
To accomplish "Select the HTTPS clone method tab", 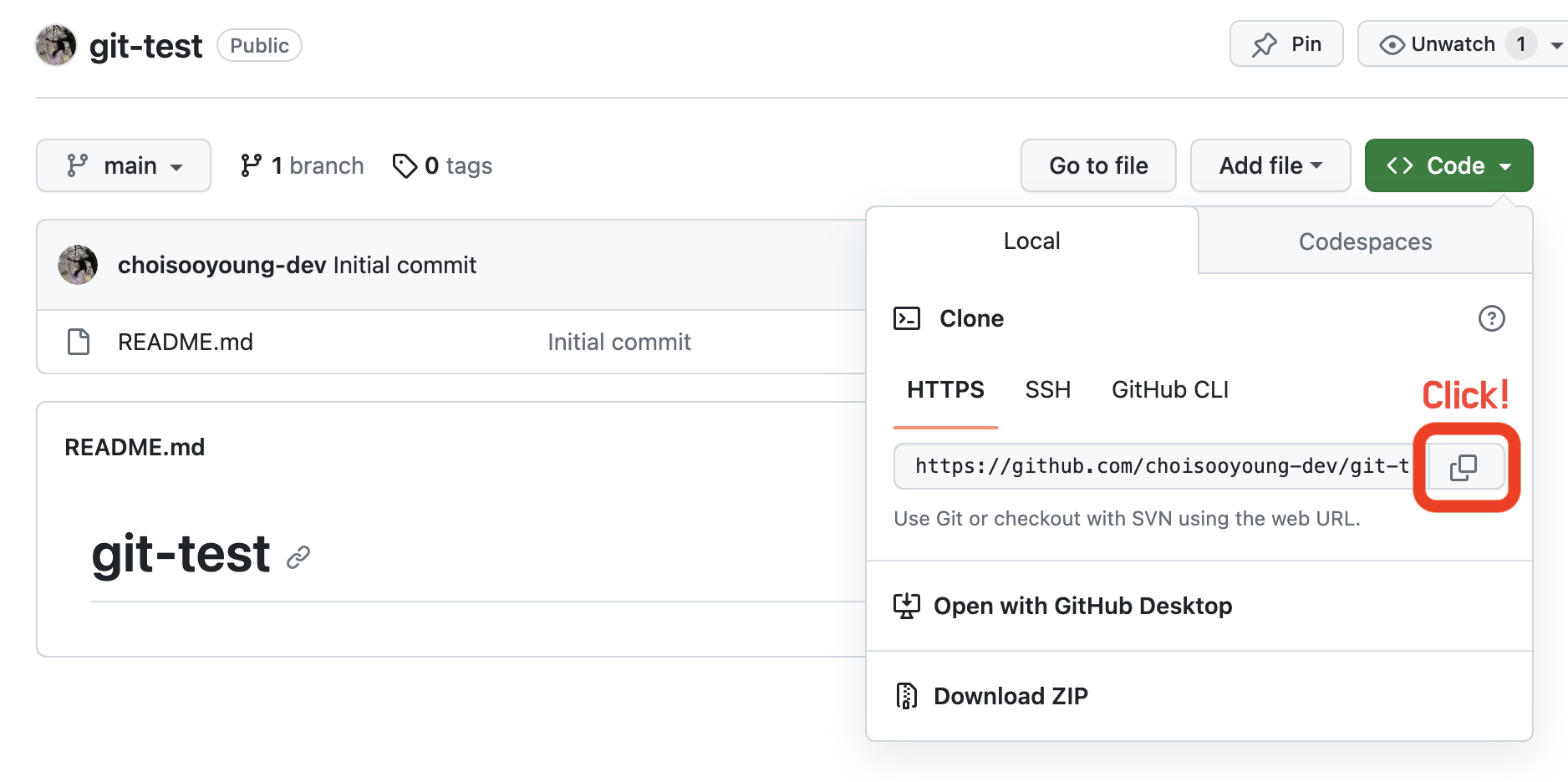I will 945,390.
